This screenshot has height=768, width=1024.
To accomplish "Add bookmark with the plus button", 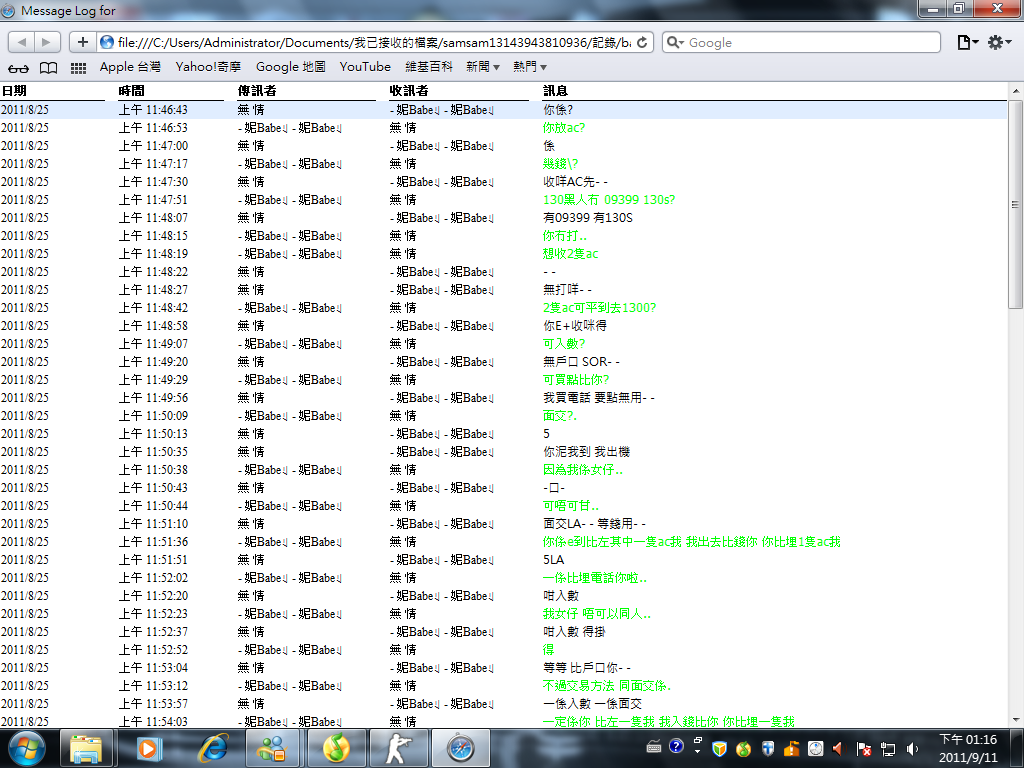I will (83, 42).
